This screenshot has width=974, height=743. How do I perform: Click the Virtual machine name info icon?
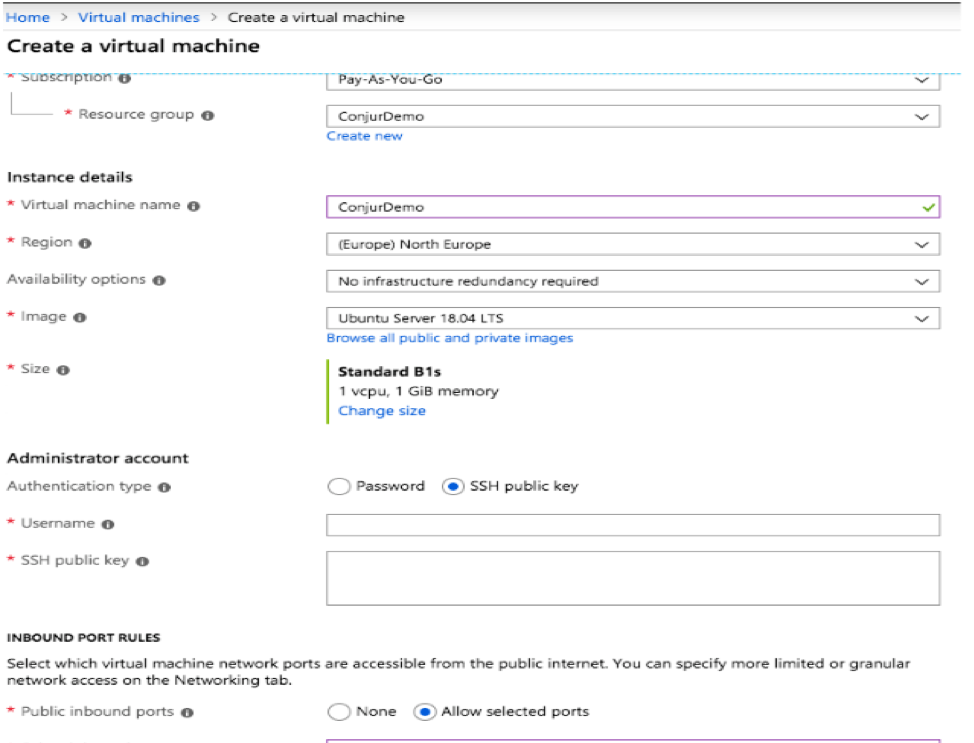[194, 206]
